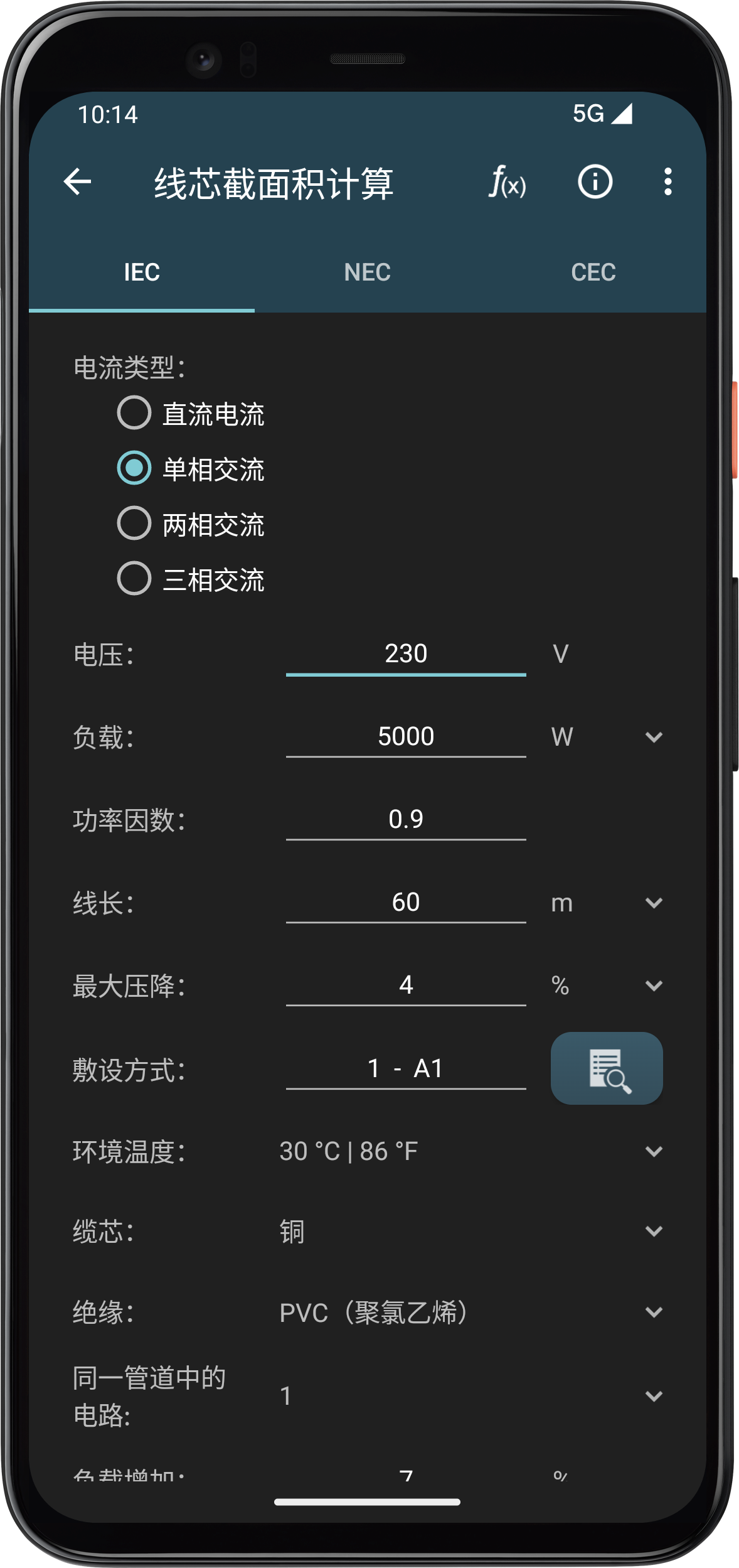Edit the power factor field 0.9
Screen dimensions: 739x1568
click(406, 820)
